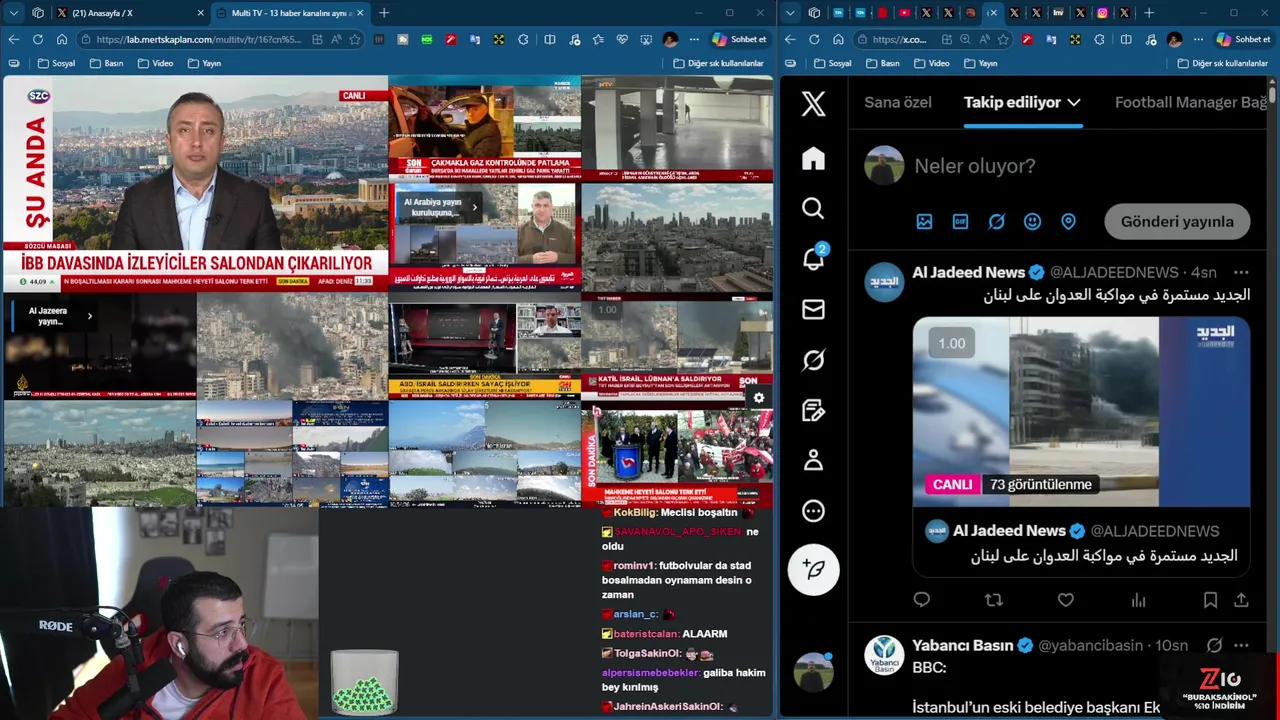The width and height of the screenshot is (1280, 720).
Task: Open tab search chevron in left browser
Action: click(14, 13)
